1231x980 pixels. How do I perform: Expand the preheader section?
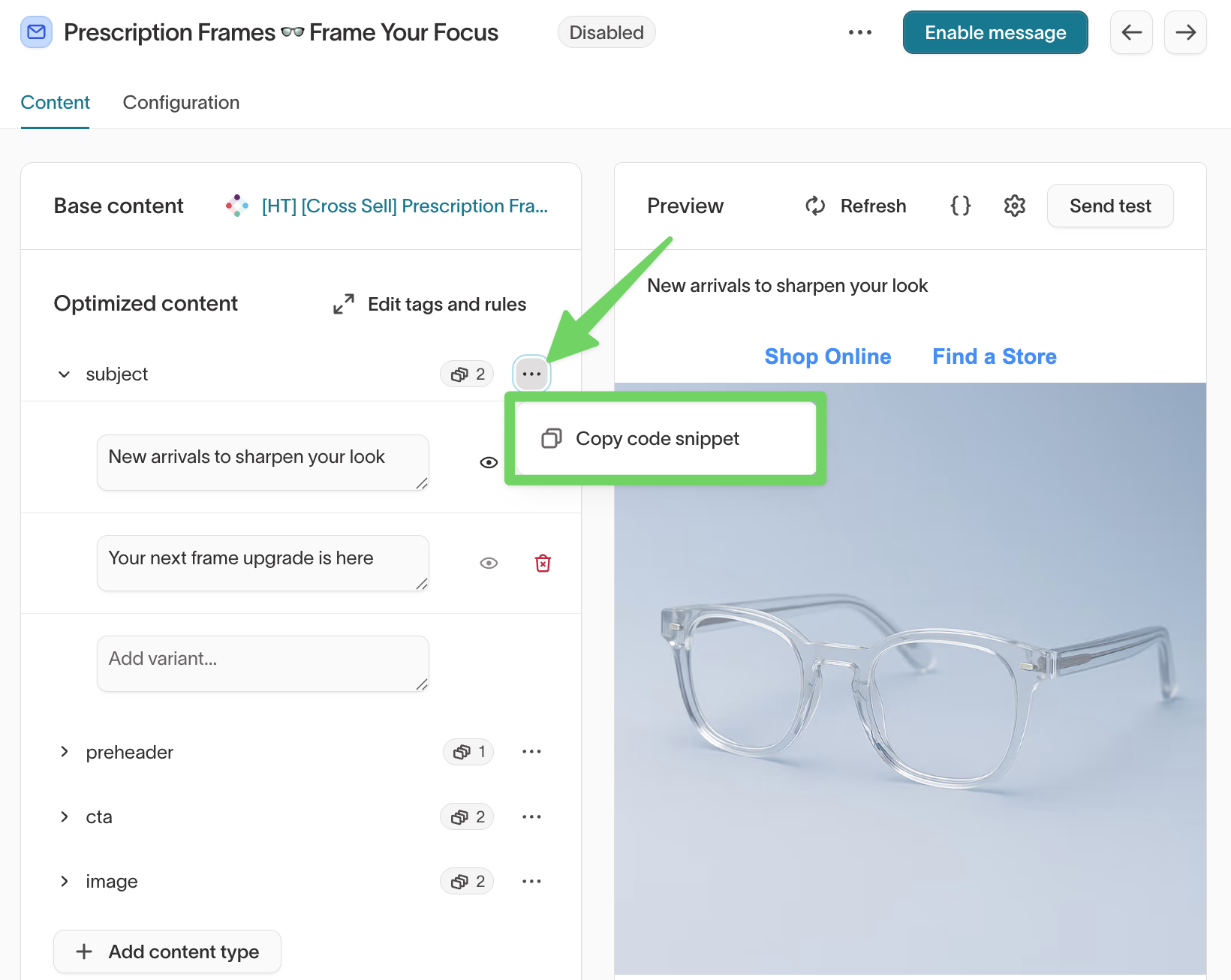64,752
